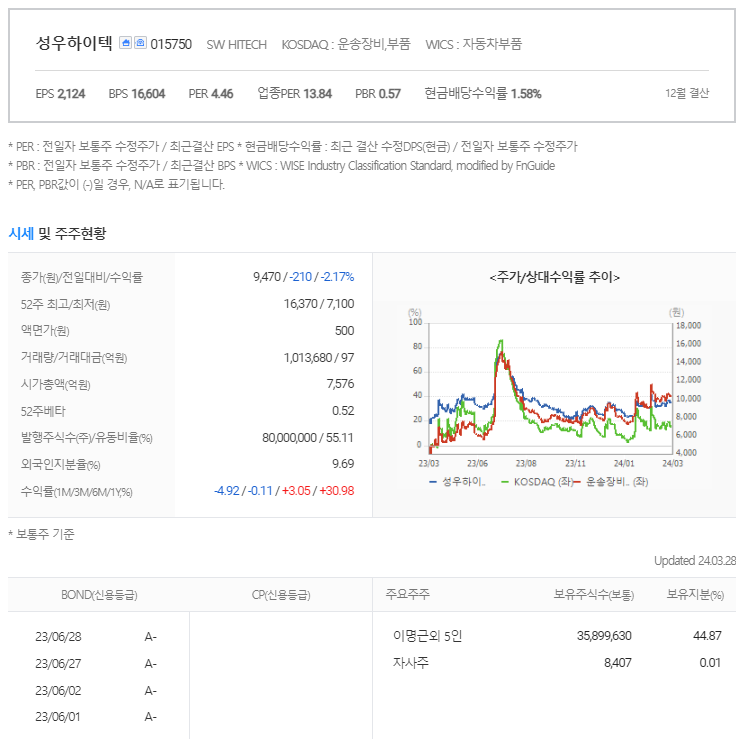Click the foreign ownership value 9.69
Image resolution: width=740 pixels, height=739 pixels.
[343, 464]
